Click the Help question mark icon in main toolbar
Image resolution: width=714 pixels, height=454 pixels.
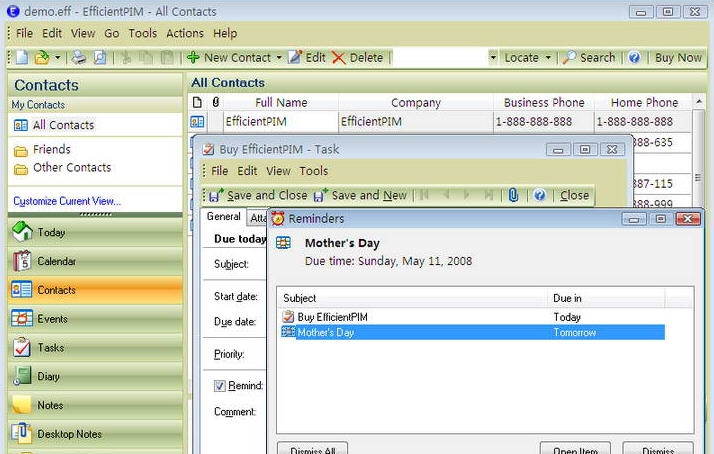coord(634,58)
